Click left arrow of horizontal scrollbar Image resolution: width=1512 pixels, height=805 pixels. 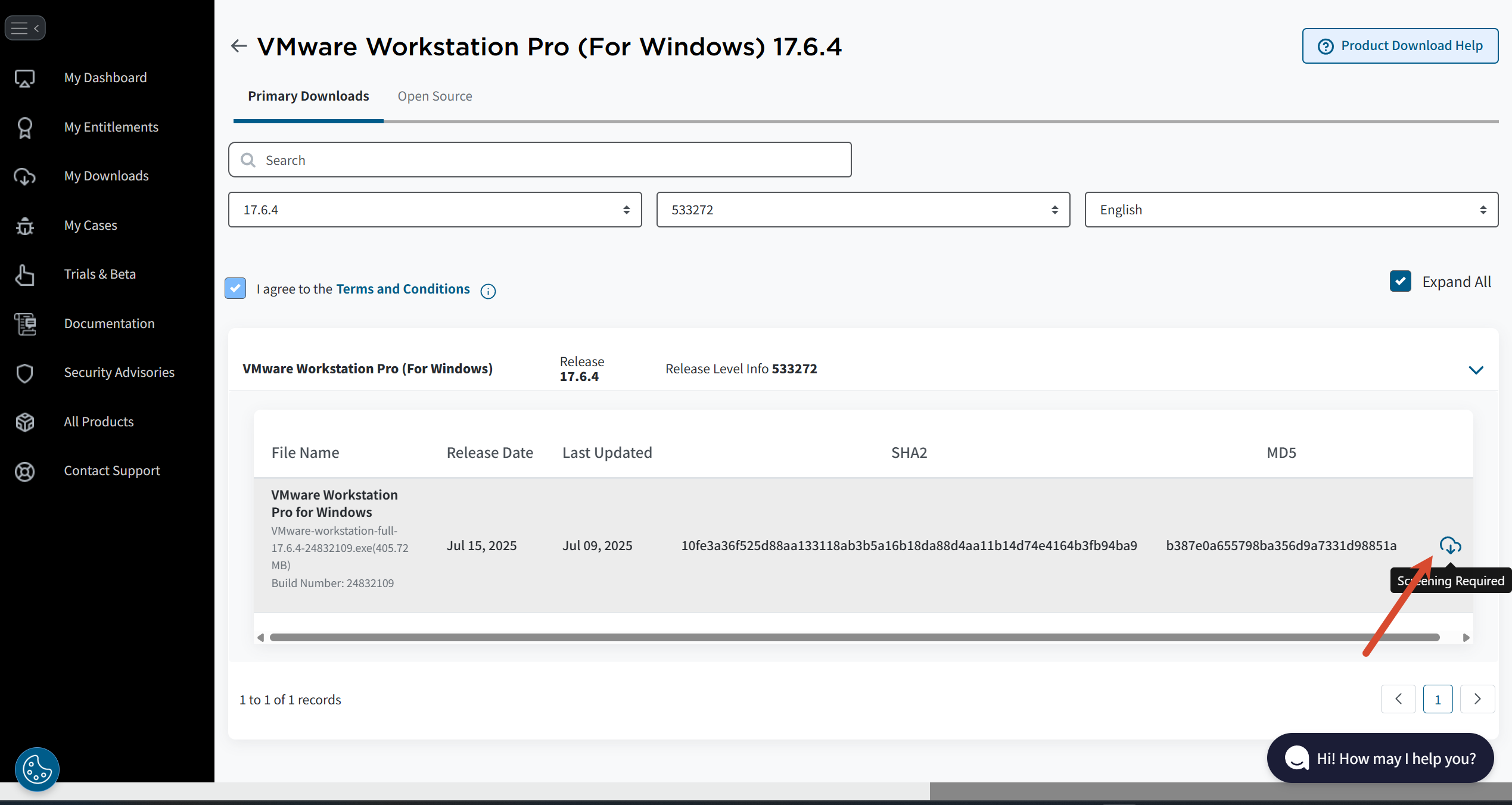(260, 638)
